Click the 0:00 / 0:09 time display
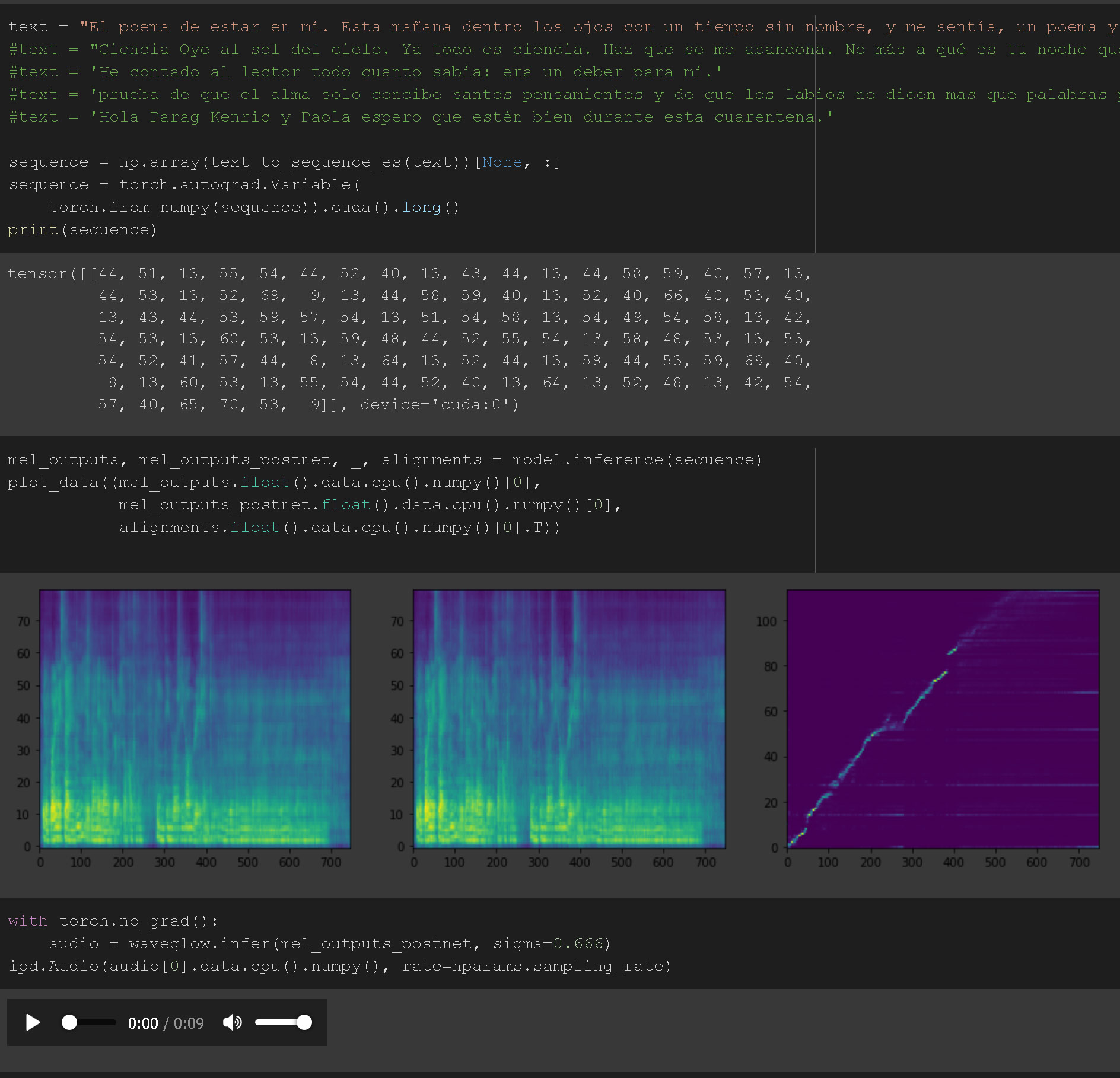Image resolution: width=1120 pixels, height=1078 pixels. pyautogui.click(x=166, y=1023)
